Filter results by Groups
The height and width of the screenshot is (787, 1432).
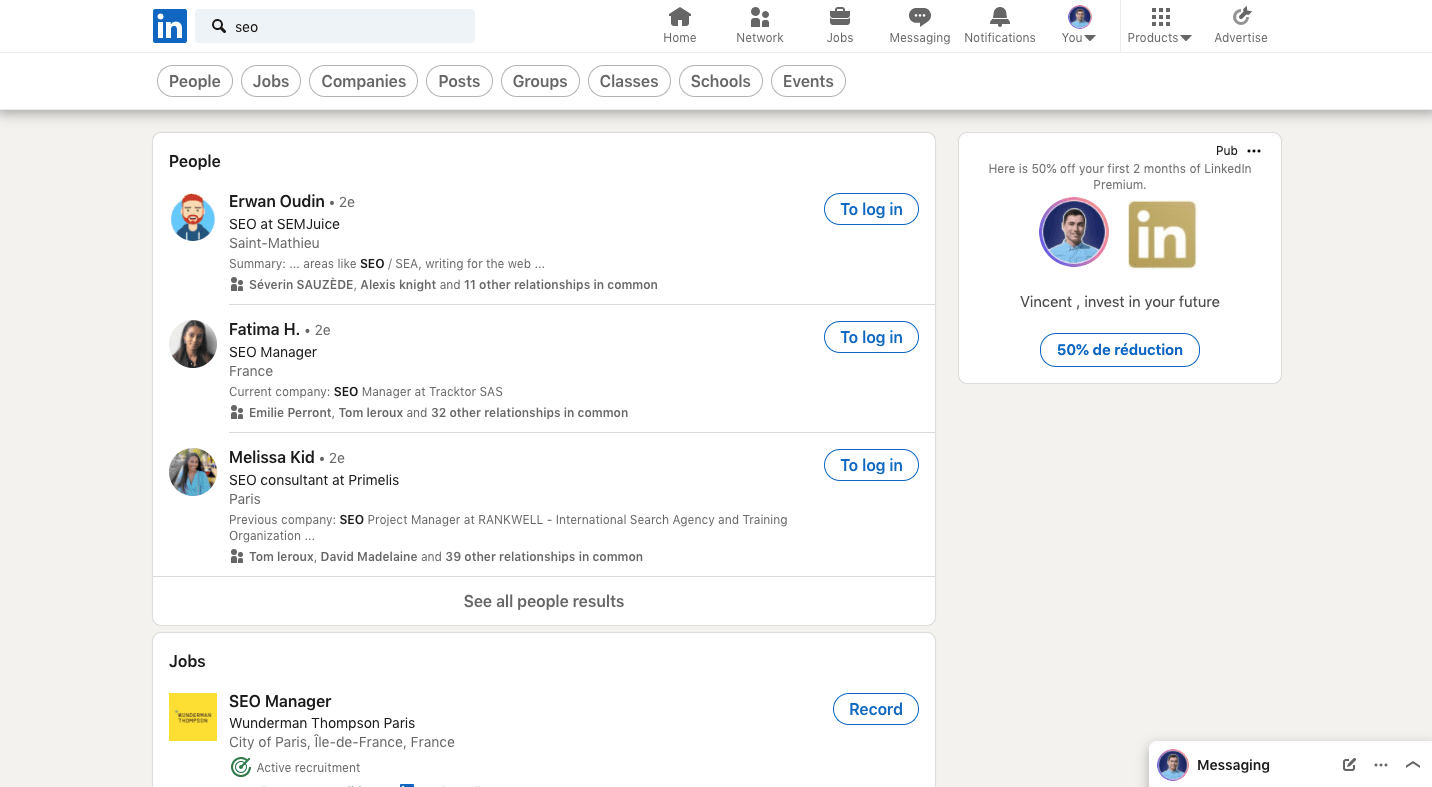[x=540, y=82]
